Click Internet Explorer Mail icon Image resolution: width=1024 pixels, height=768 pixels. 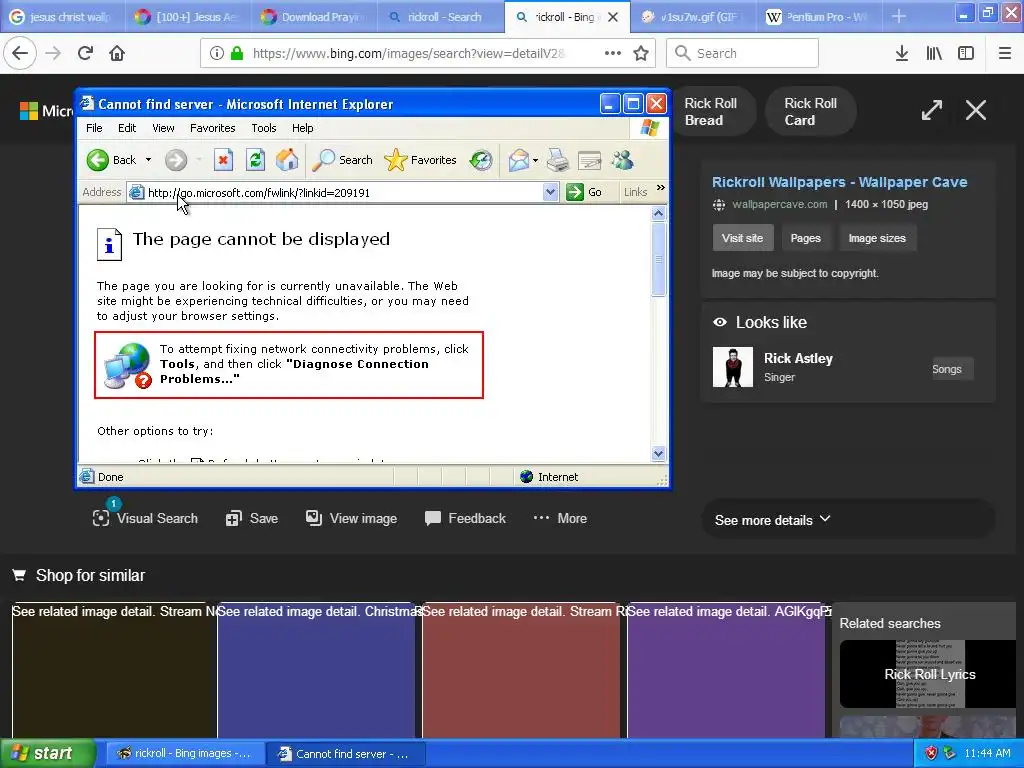[x=519, y=160]
